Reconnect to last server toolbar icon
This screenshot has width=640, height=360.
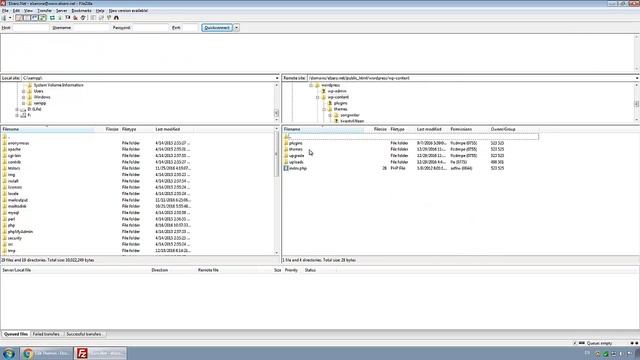tap(83, 18)
